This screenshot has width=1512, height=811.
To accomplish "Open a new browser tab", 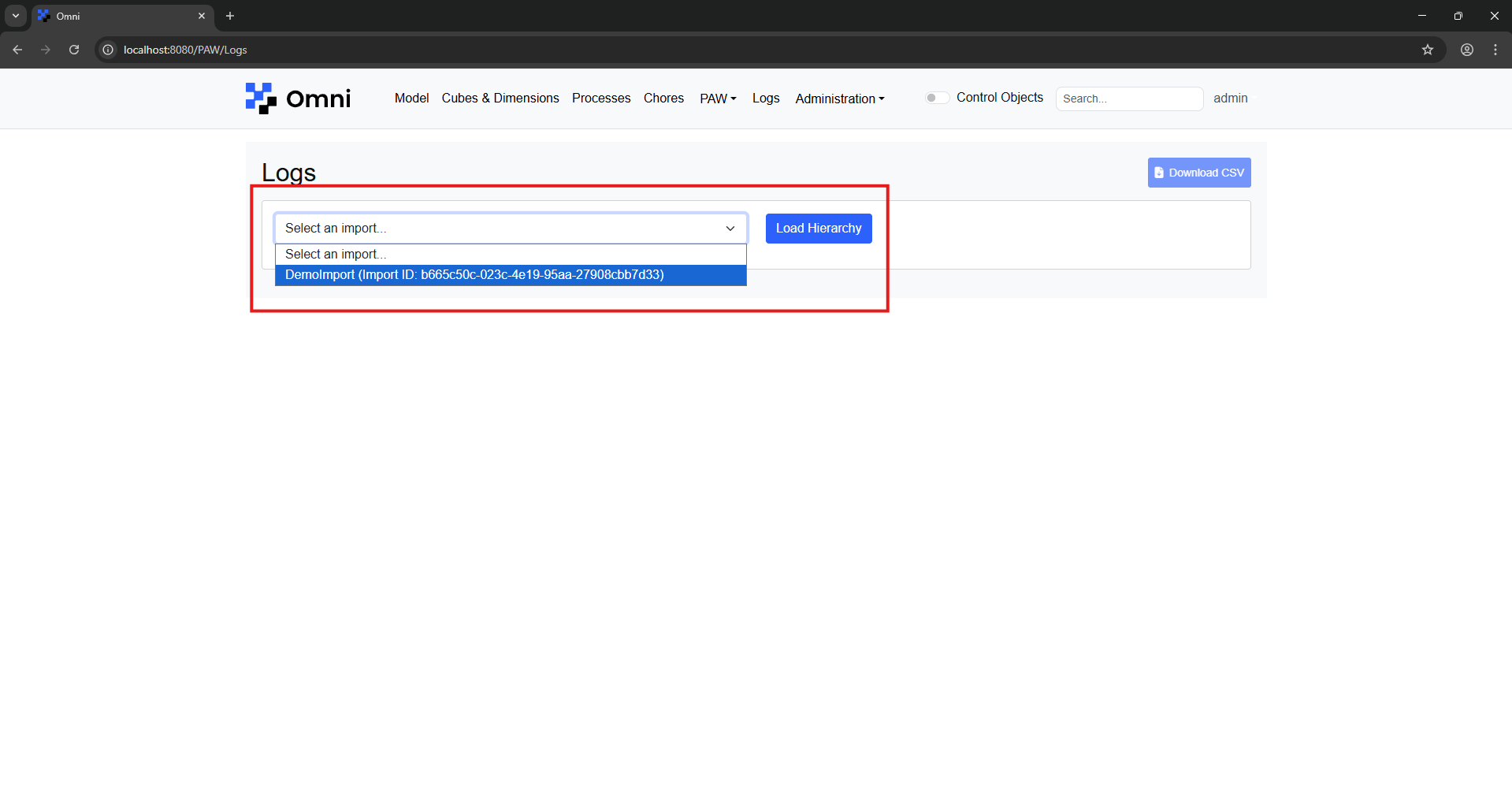I will click(x=230, y=16).
